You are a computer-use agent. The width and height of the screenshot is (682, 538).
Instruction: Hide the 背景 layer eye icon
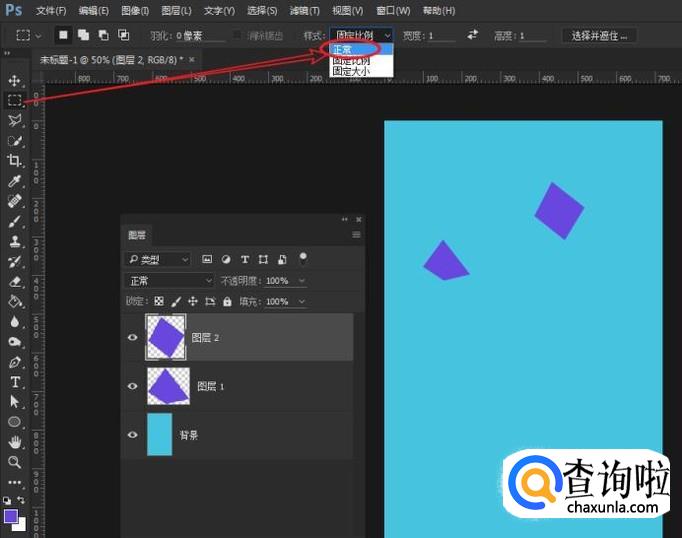coord(132,435)
